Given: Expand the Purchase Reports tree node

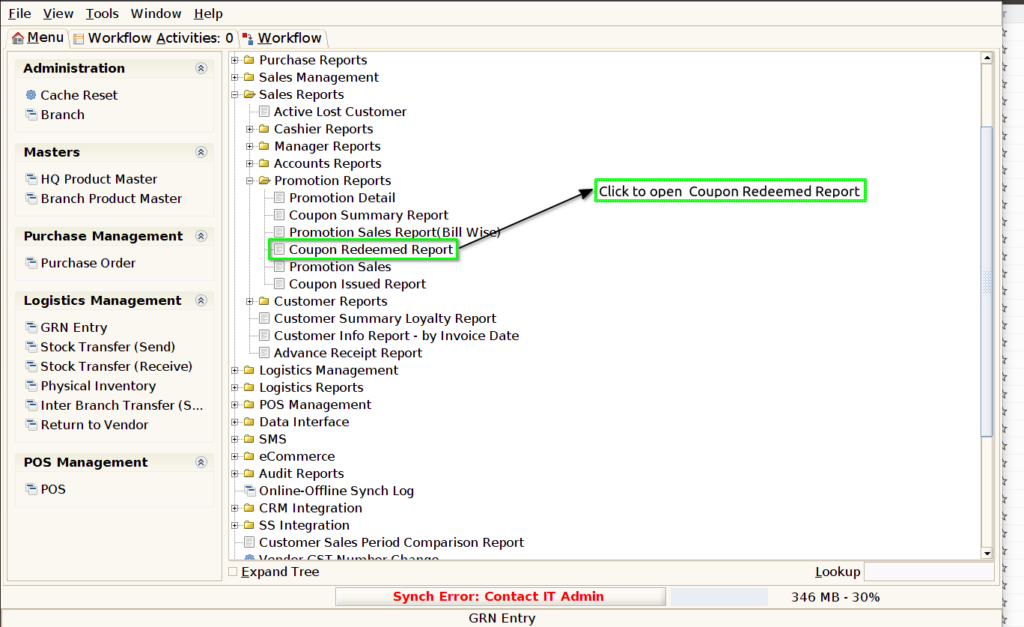Looking at the screenshot, I should tap(234, 60).
